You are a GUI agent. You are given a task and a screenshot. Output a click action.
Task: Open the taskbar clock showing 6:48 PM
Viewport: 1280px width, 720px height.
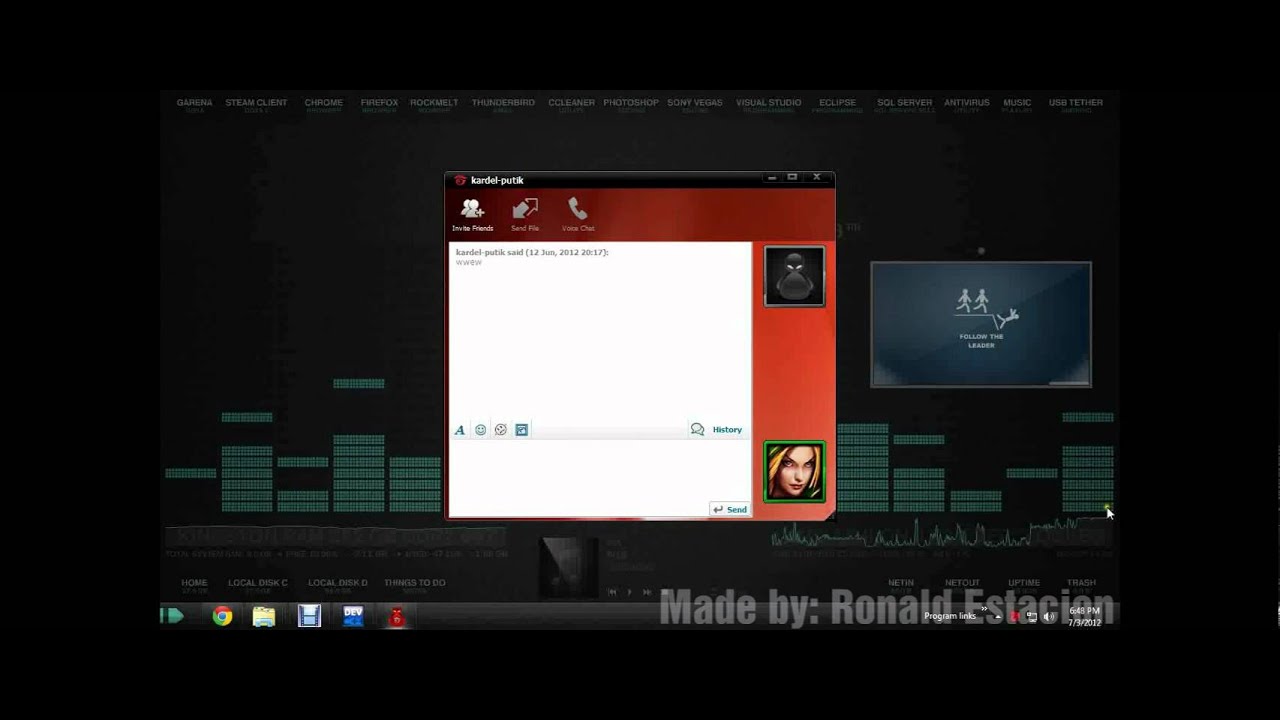point(1084,616)
